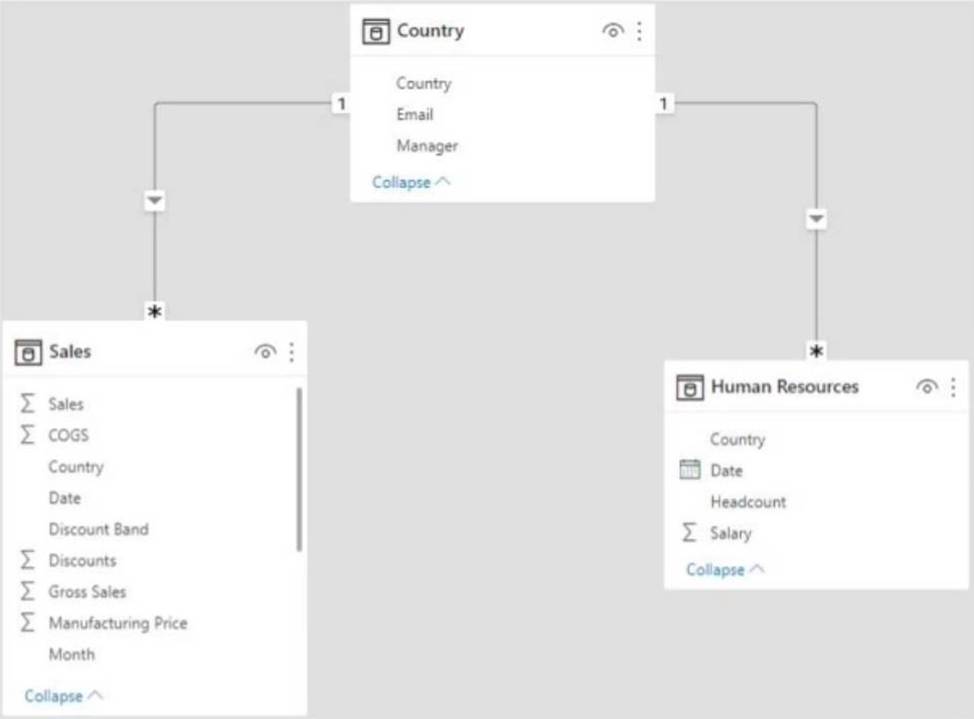Open Sales table more options menu

(291, 352)
